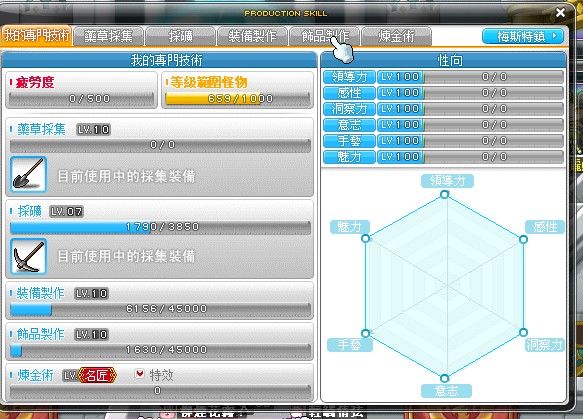Click the pickaxe icon under 採礦

click(x=29, y=257)
